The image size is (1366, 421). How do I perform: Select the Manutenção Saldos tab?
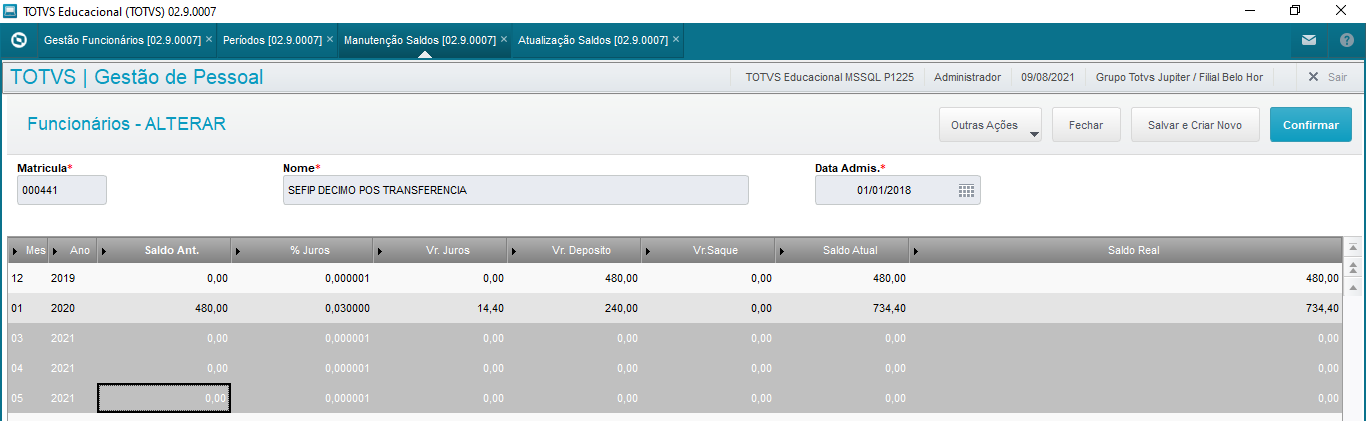coord(420,40)
